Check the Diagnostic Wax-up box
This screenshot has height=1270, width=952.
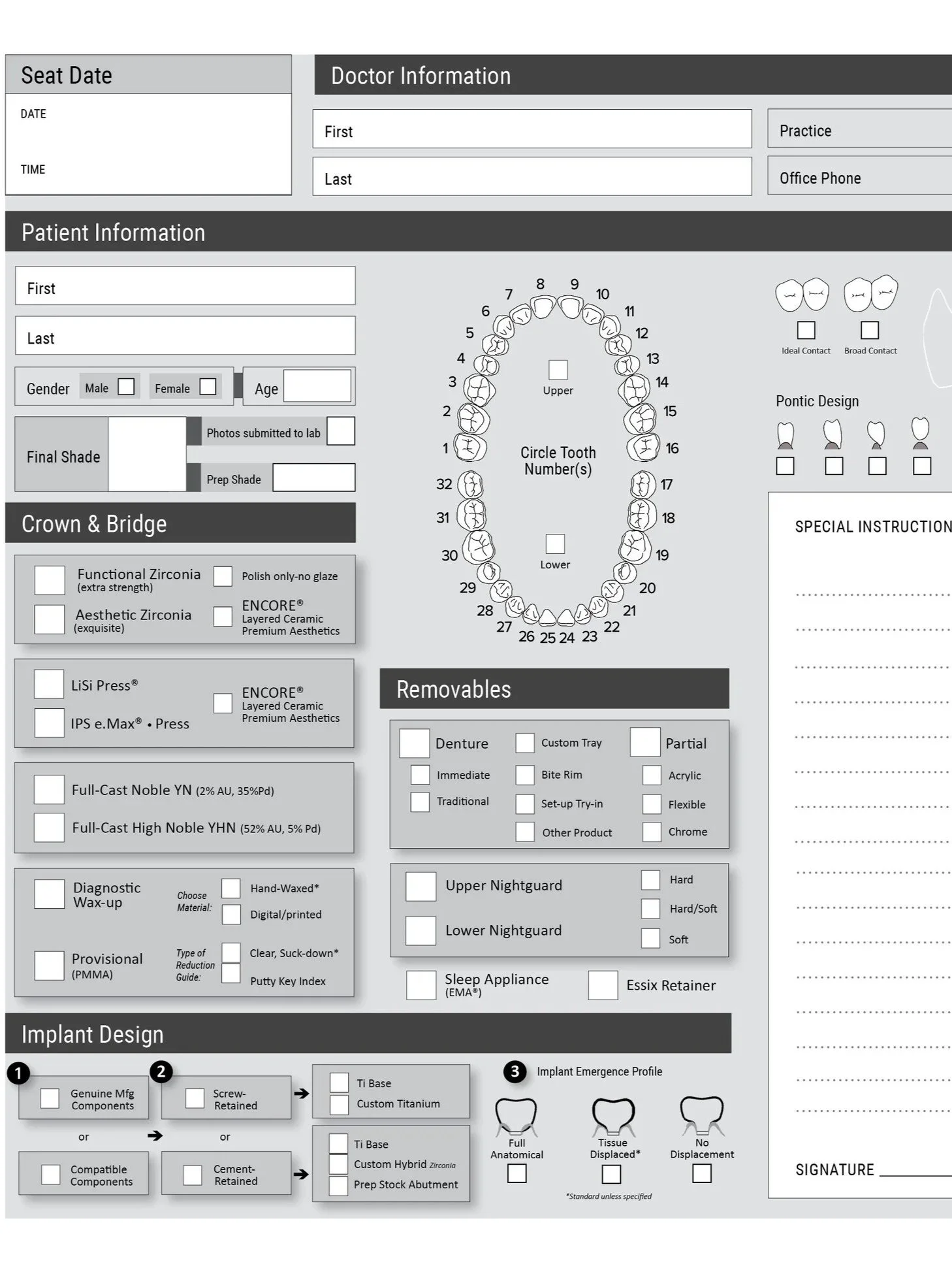[x=49, y=894]
